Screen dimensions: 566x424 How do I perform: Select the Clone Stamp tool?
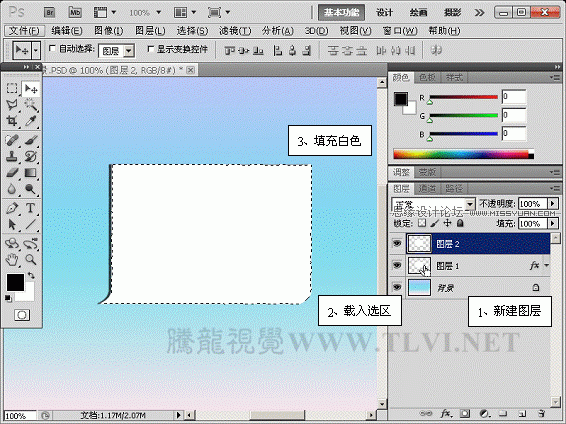(12, 157)
